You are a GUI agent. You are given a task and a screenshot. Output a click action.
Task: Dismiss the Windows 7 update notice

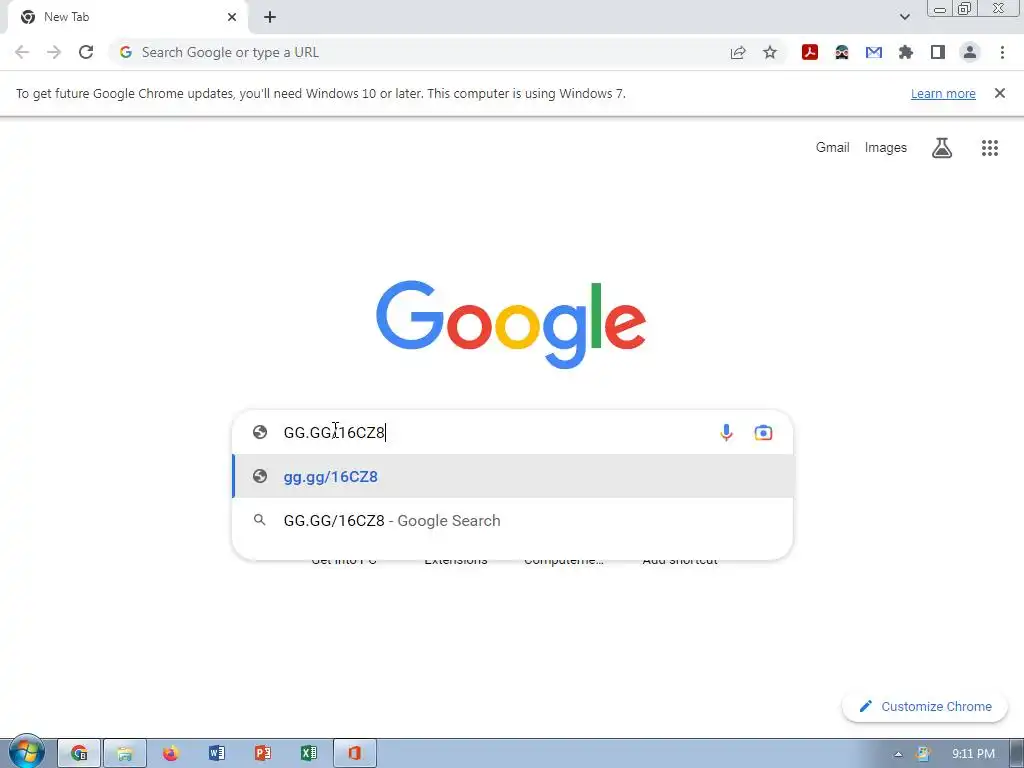point(1000,93)
